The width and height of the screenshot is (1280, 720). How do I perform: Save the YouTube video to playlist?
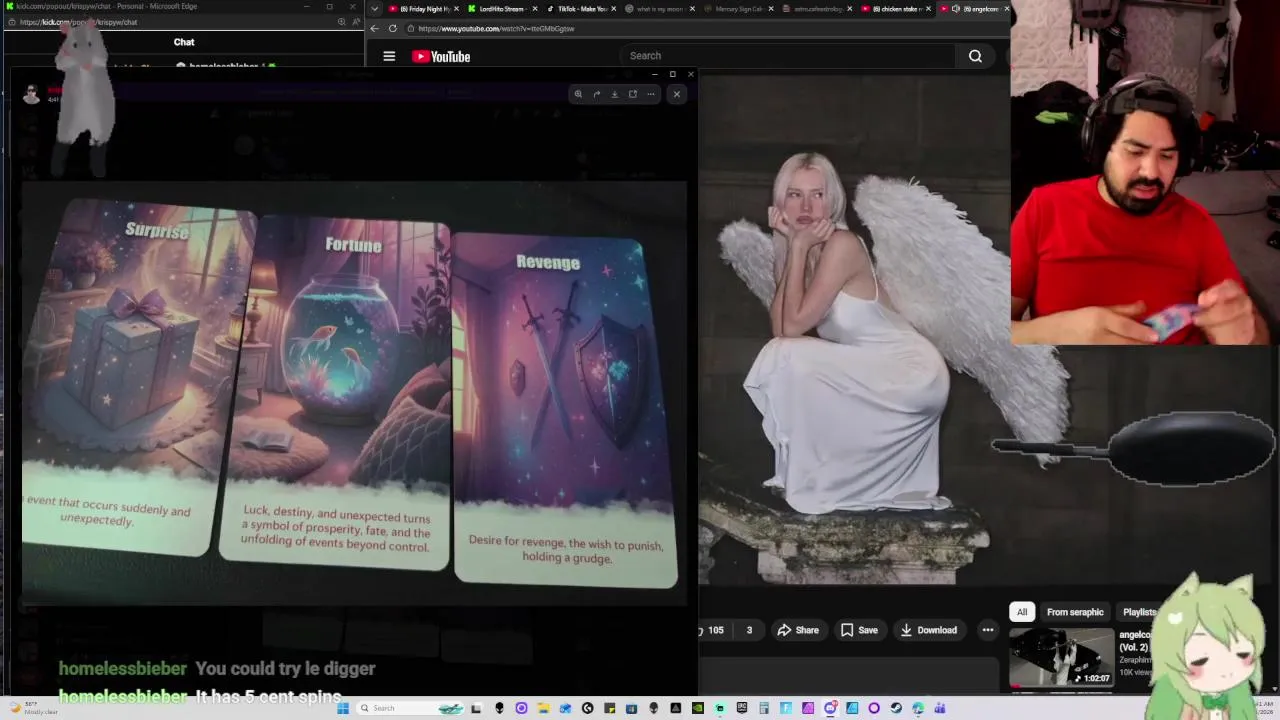point(859,630)
